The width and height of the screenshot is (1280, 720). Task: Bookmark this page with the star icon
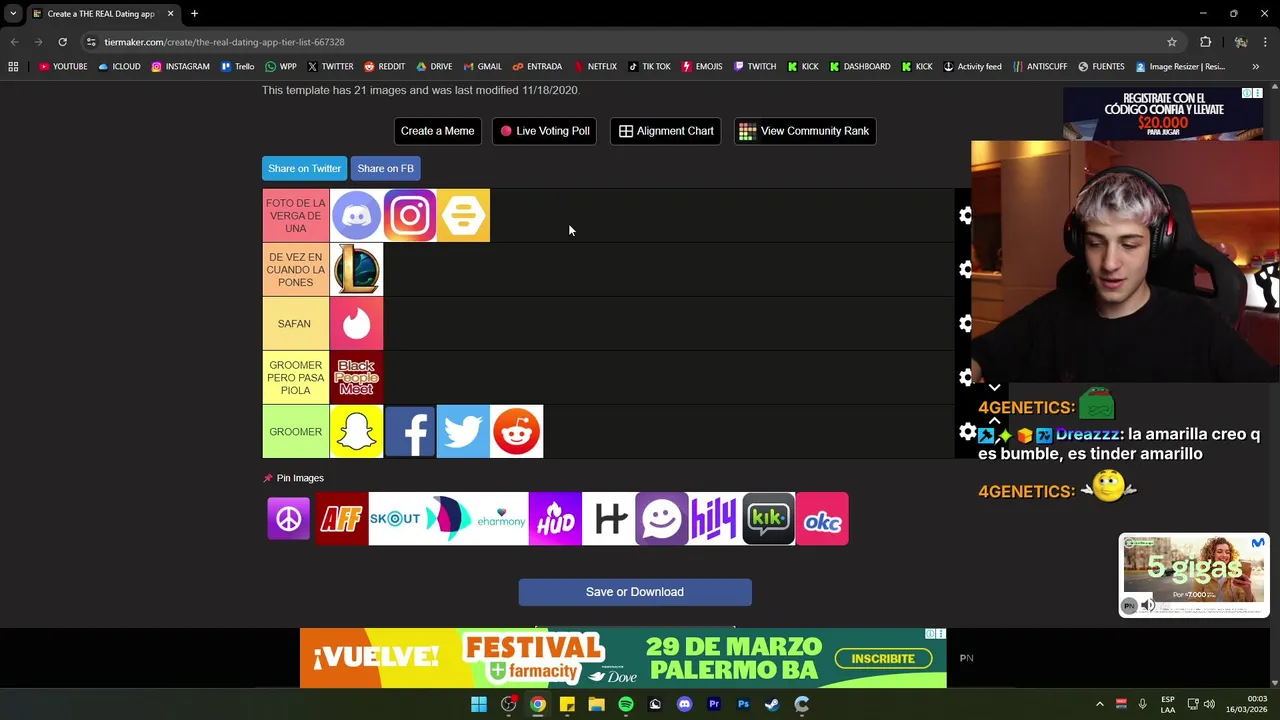(1171, 42)
